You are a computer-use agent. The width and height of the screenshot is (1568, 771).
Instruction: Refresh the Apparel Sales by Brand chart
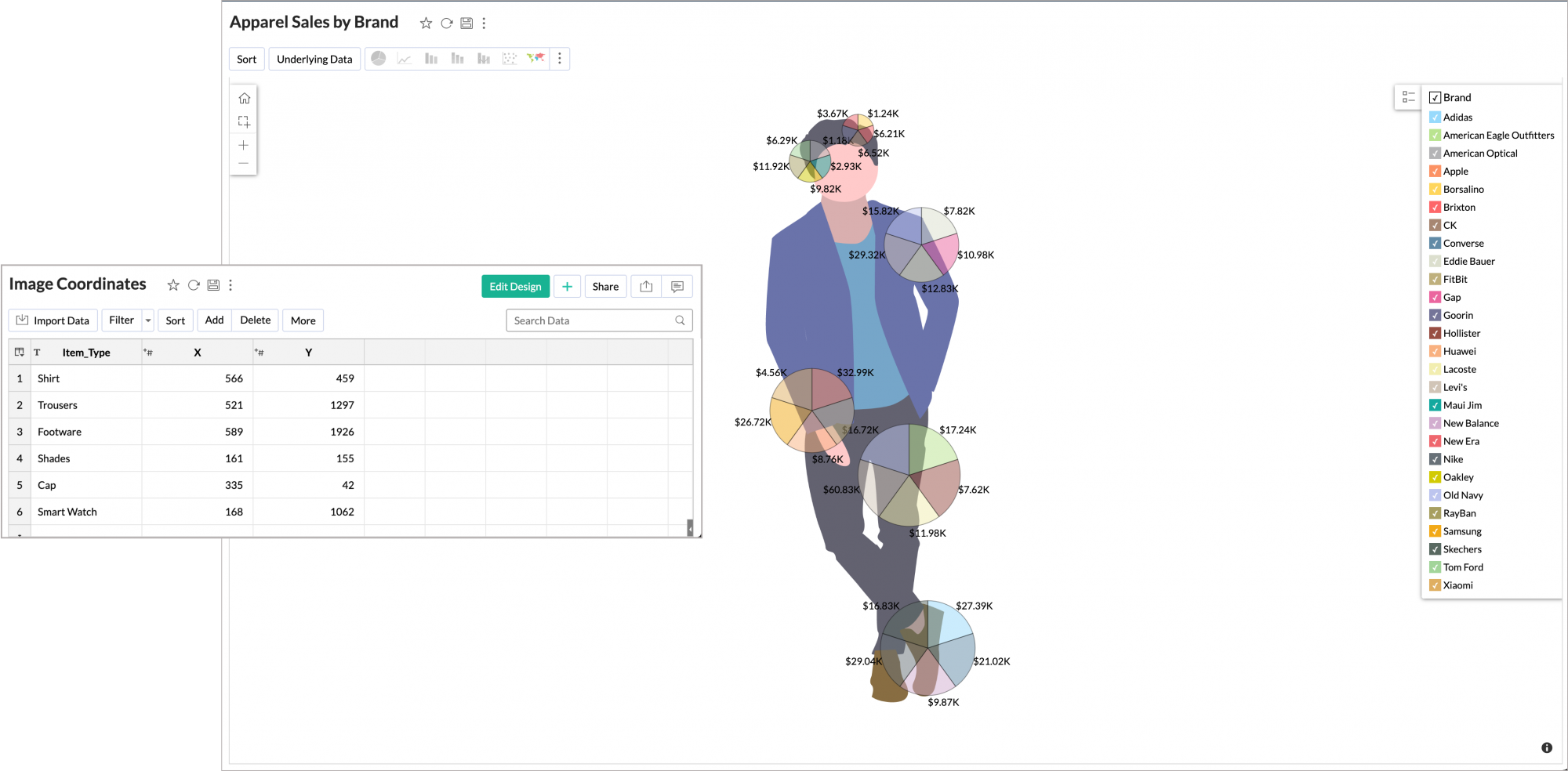[447, 24]
